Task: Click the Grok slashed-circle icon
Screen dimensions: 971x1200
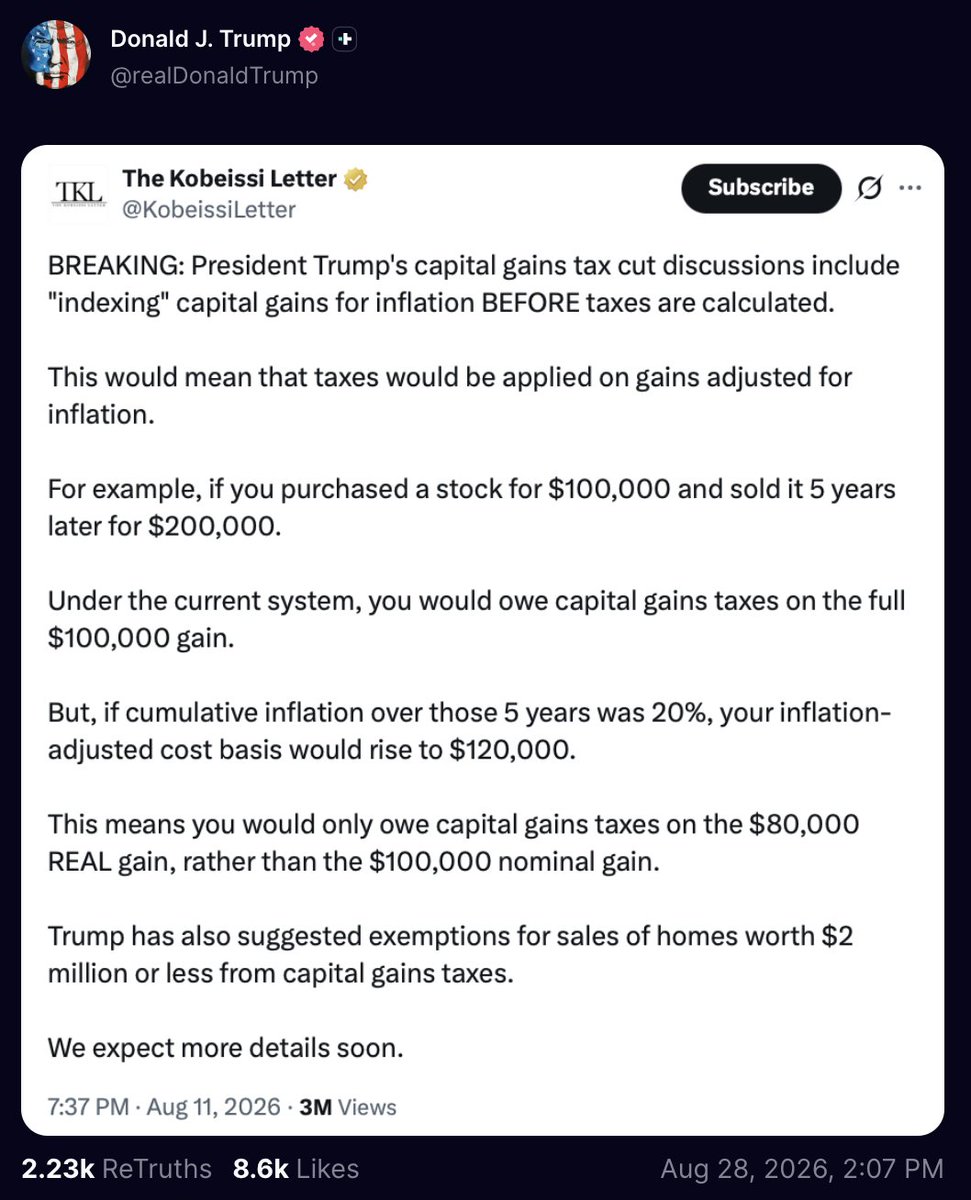Action: tap(869, 188)
